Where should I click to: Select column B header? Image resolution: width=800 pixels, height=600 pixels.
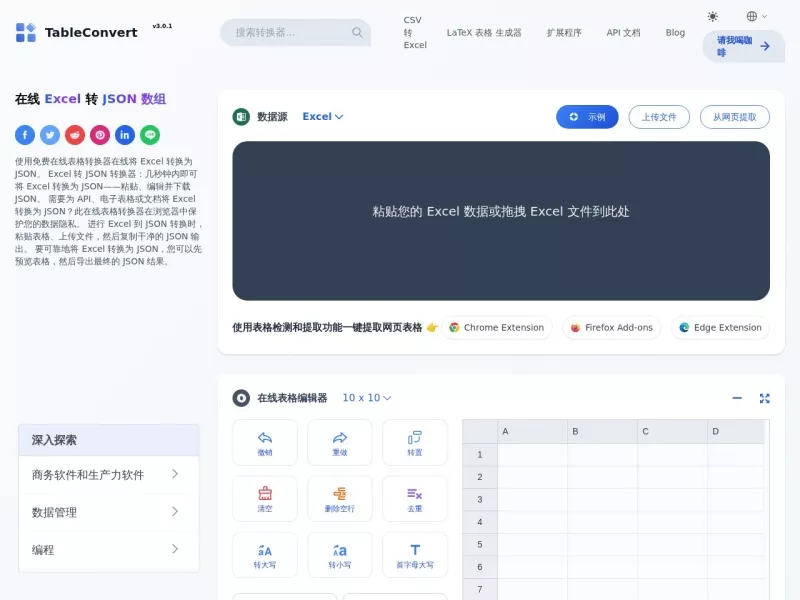click(602, 432)
